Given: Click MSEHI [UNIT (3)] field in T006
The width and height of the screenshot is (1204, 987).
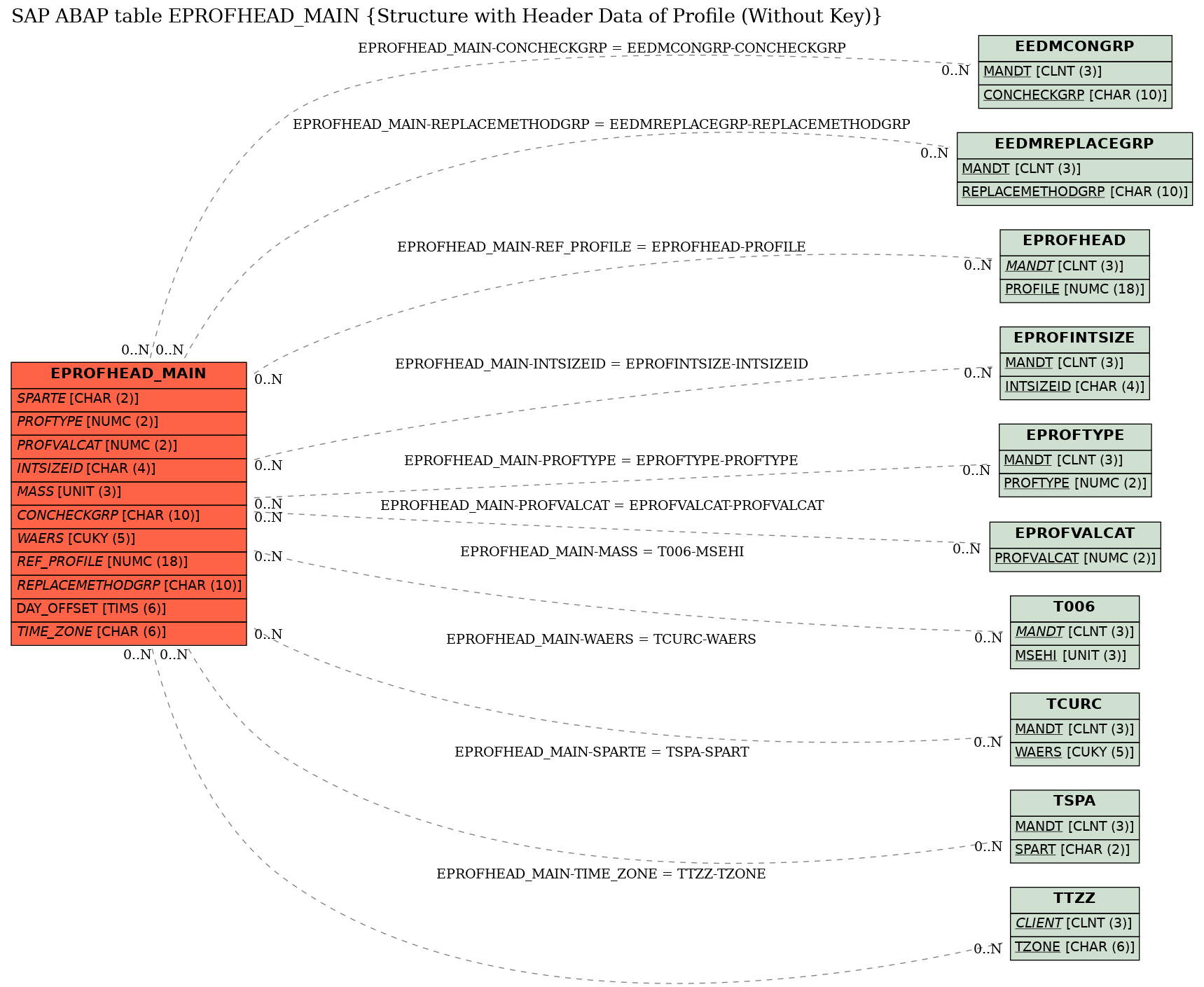Looking at the screenshot, I should pos(1074,656).
